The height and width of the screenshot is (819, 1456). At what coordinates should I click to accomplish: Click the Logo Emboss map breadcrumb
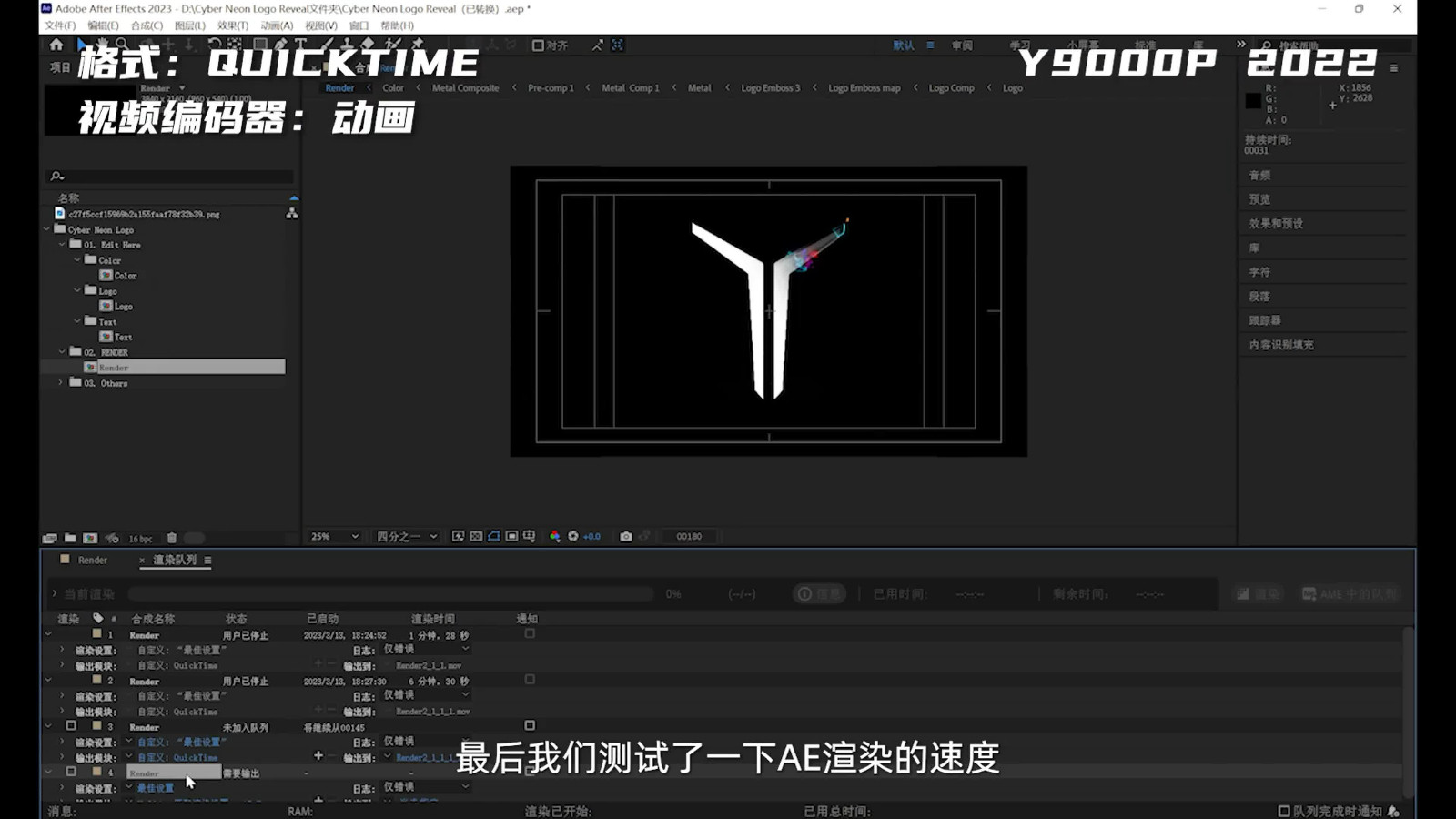864,88
